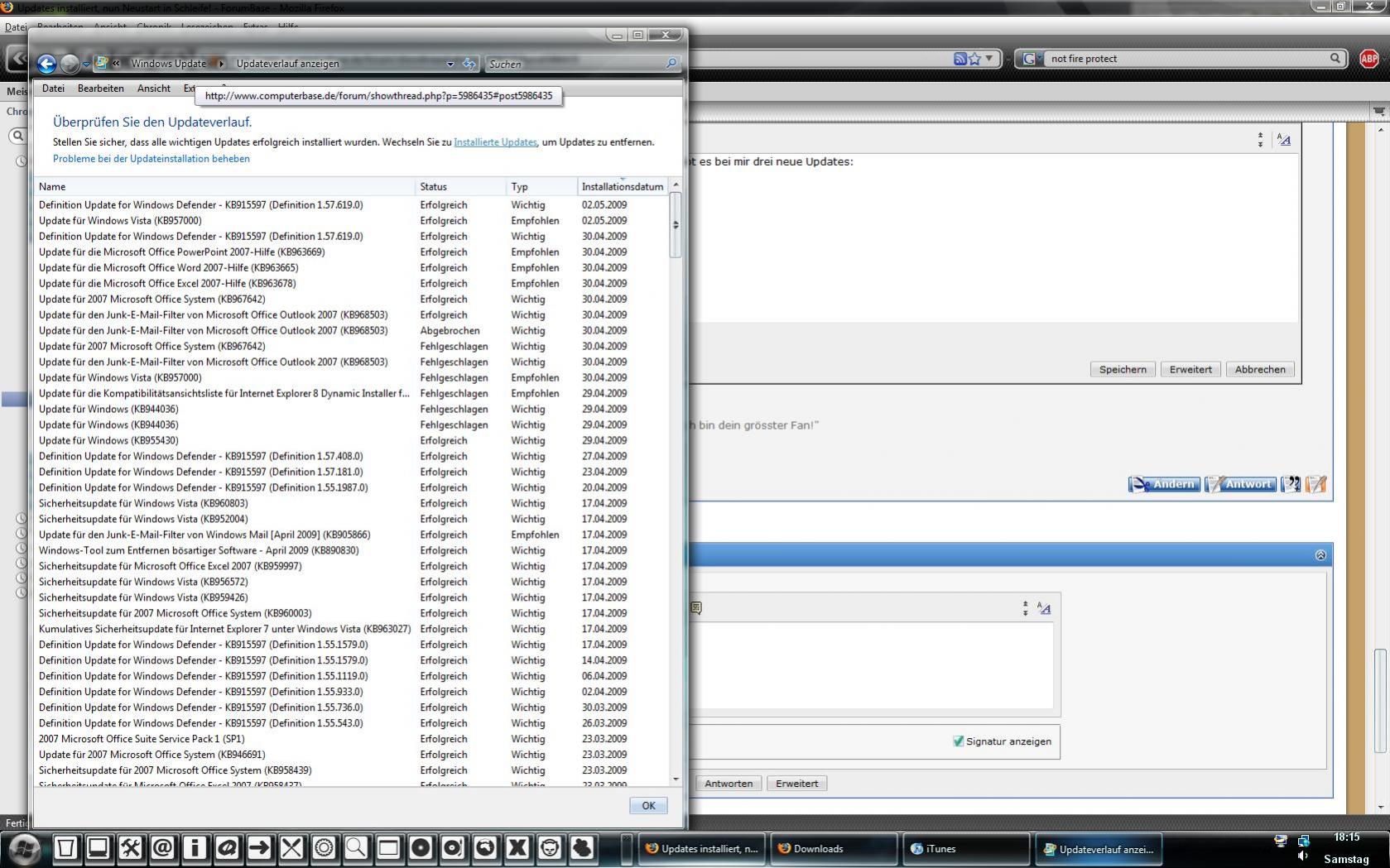The image size is (1390, 868).
Task: Click the Windows Start orb
Action: [23, 848]
